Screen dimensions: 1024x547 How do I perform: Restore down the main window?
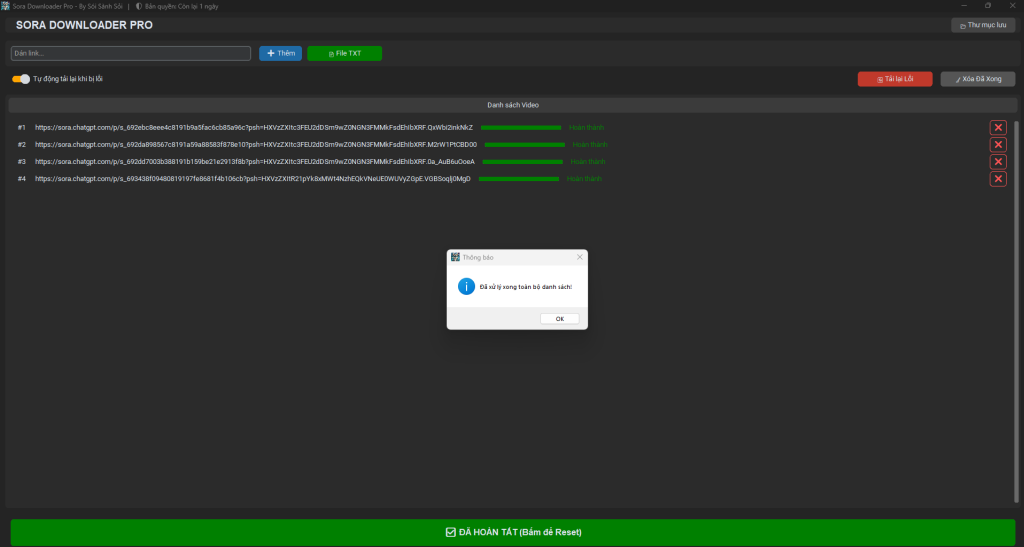tap(988, 6)
